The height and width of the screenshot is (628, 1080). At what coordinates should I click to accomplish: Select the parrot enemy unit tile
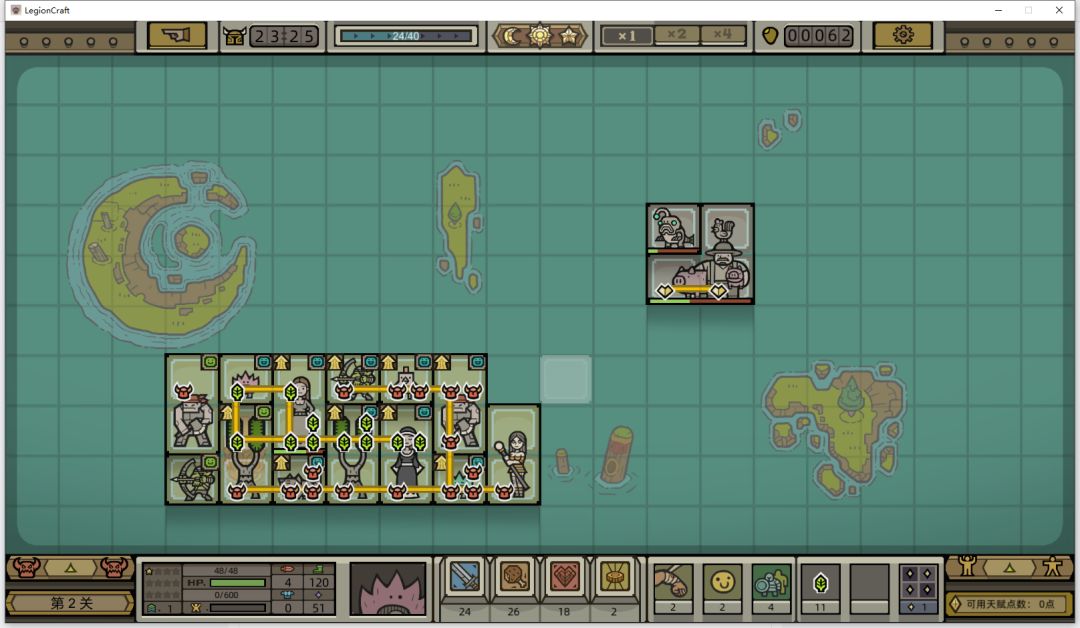672,228
